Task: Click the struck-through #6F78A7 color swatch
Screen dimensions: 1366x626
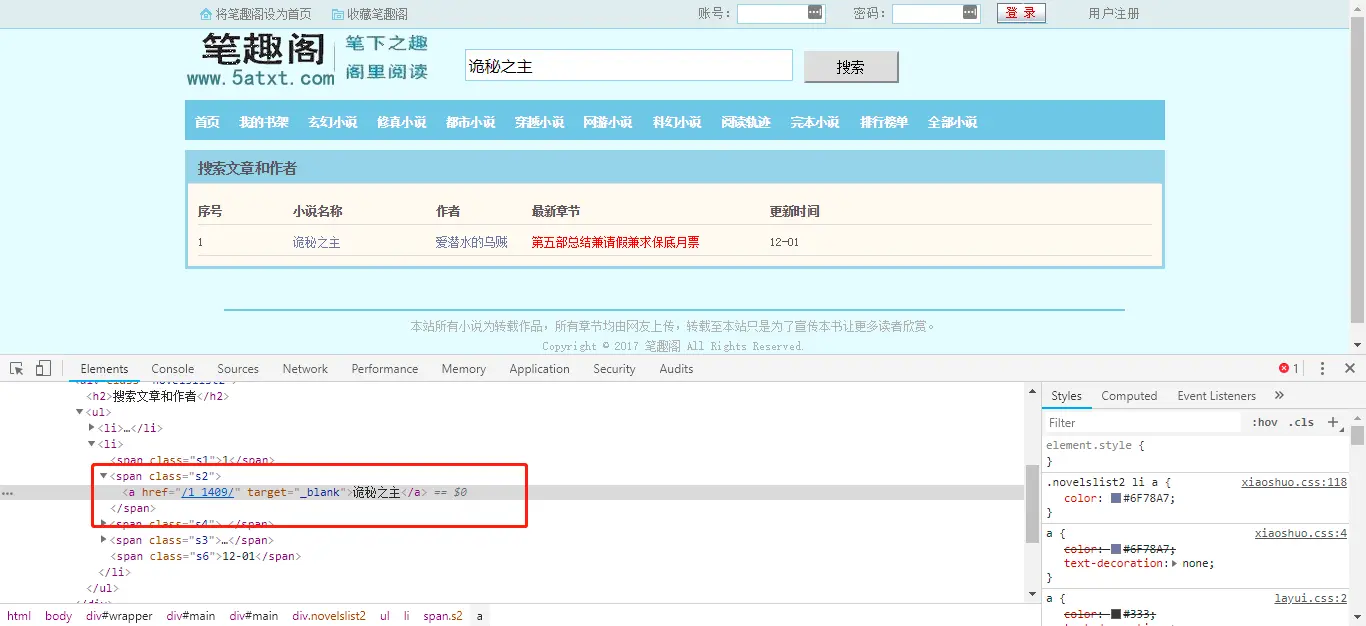Action: [x=1116, y=549]
